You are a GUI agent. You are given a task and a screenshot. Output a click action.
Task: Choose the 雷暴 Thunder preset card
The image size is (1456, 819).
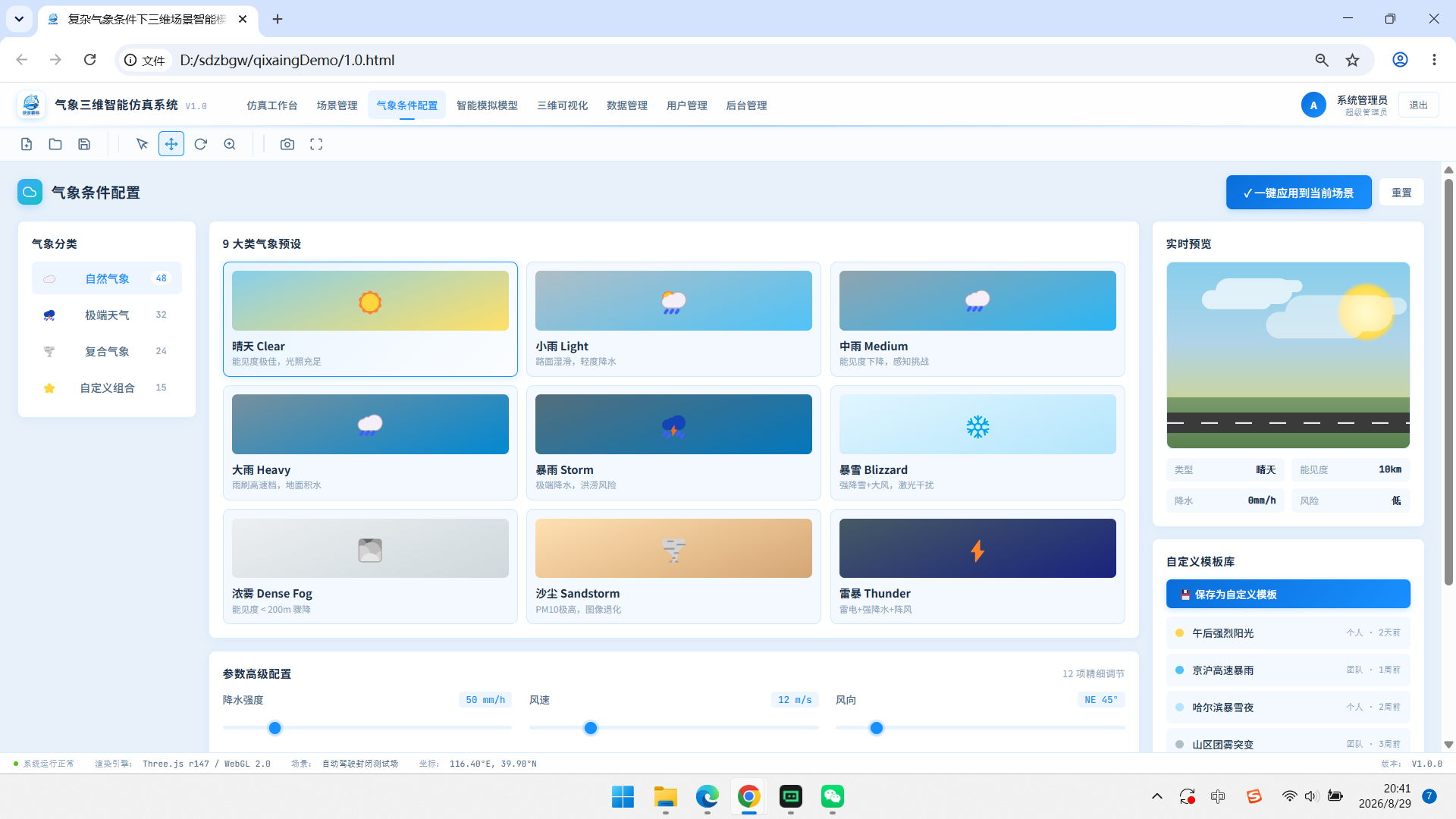pos(977,566)
